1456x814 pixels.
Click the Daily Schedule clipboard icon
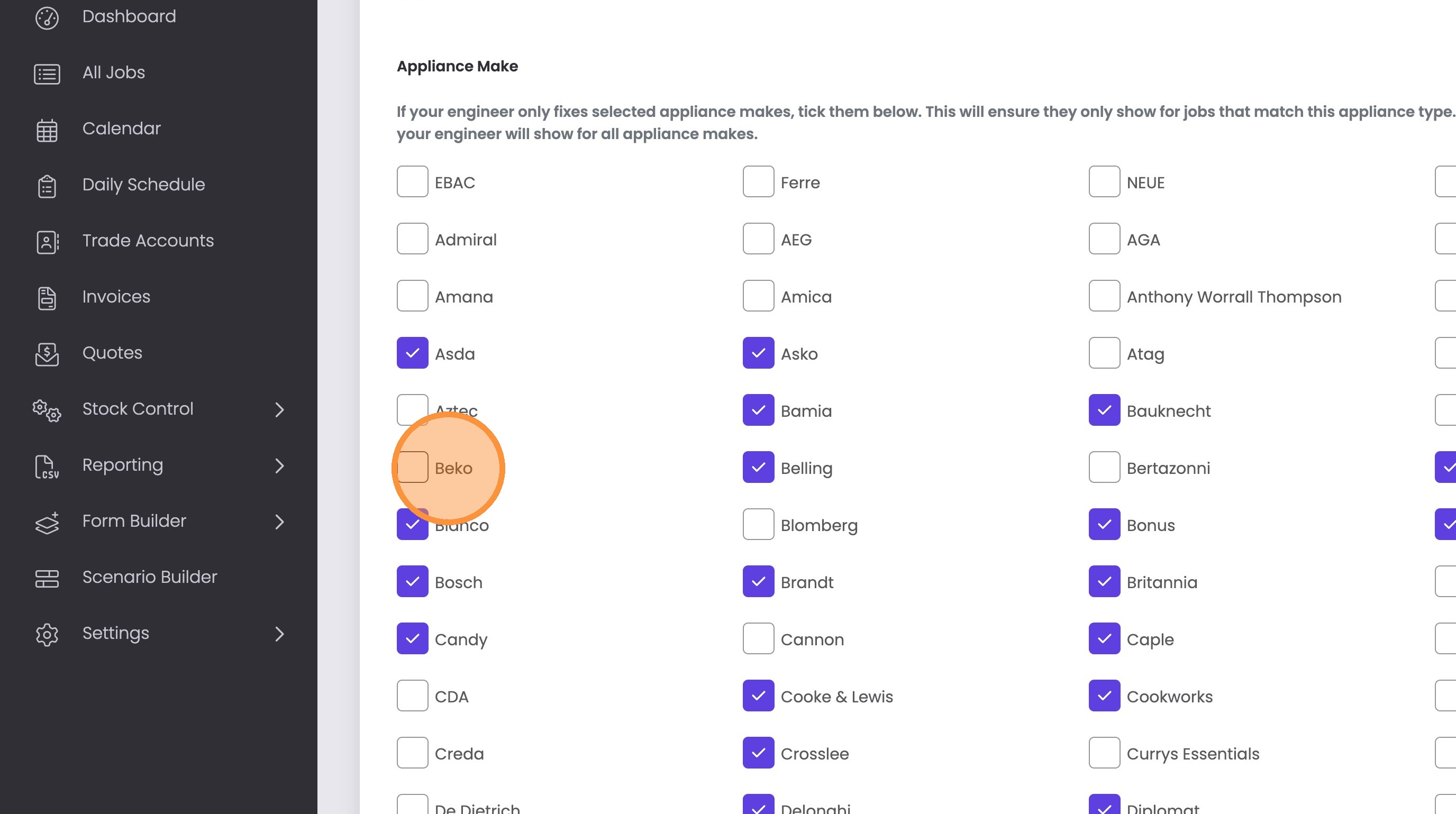tap(47, 186)
